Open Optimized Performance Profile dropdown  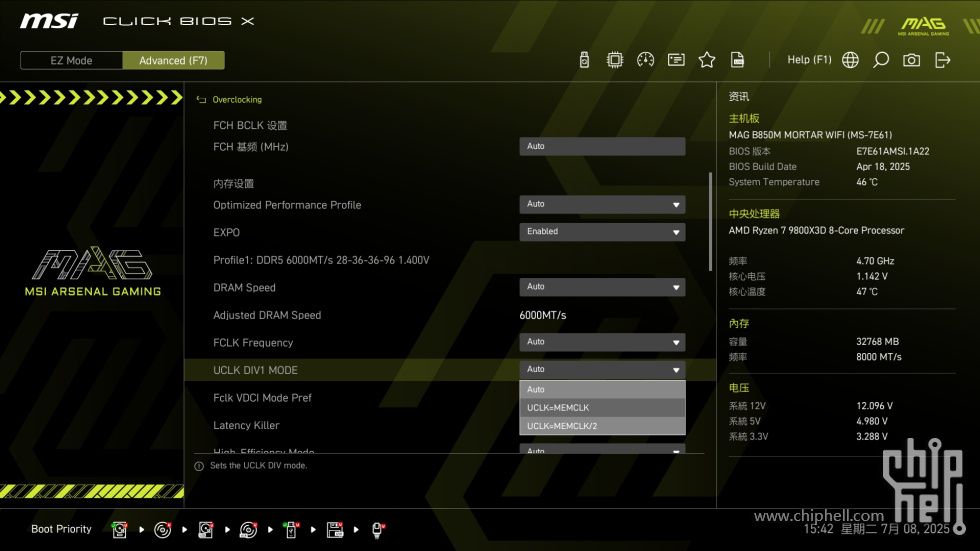click(602, 204)
